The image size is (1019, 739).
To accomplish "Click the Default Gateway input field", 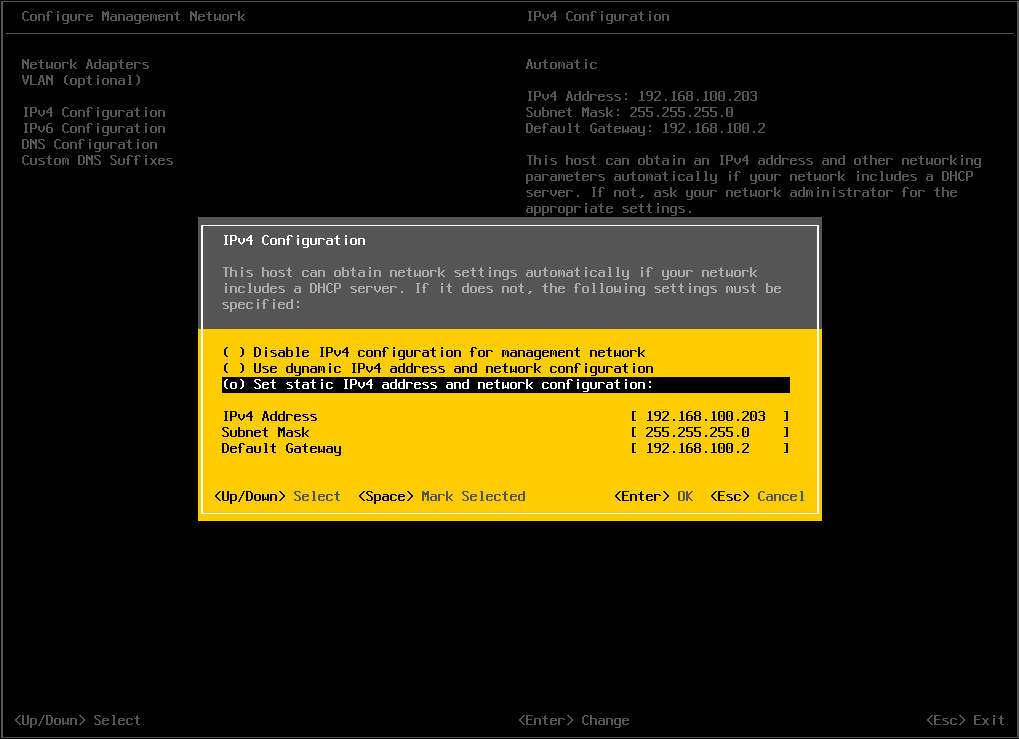I will [710, 448].
